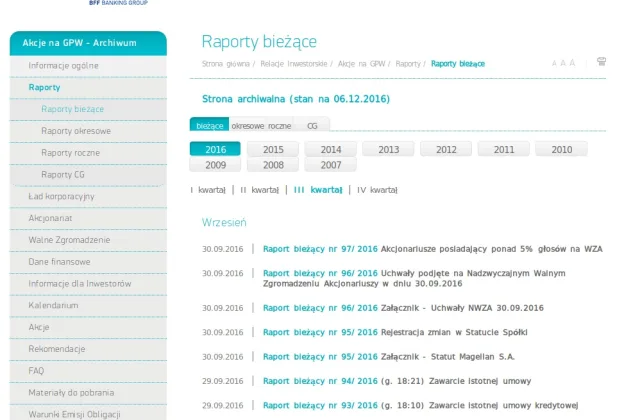
Task: Click the Raporty bieżące page title
Action: [259, 42]
